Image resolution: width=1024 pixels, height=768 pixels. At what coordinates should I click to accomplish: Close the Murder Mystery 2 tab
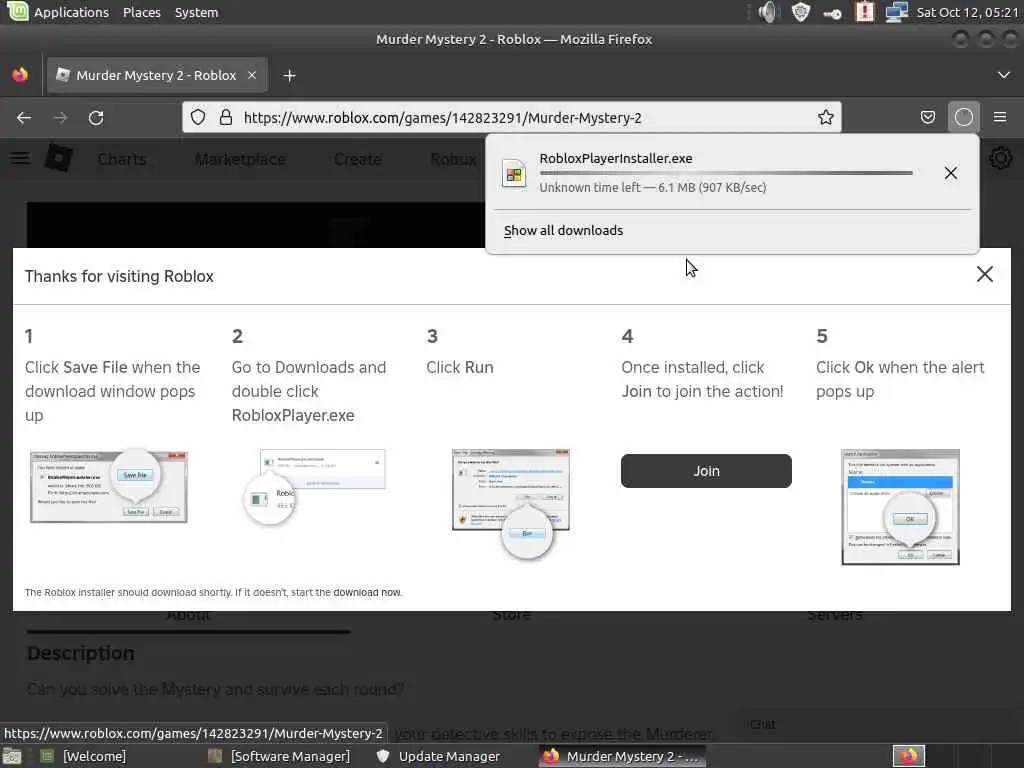click(252, 75)
